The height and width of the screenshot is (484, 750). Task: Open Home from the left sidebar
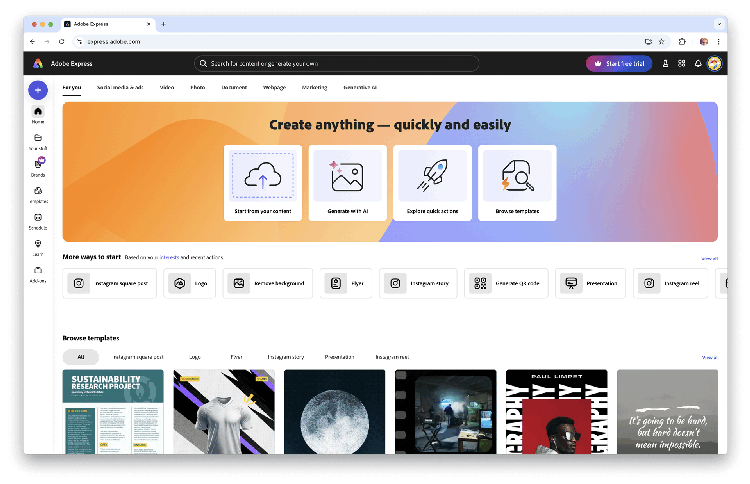tap(38, 114)
